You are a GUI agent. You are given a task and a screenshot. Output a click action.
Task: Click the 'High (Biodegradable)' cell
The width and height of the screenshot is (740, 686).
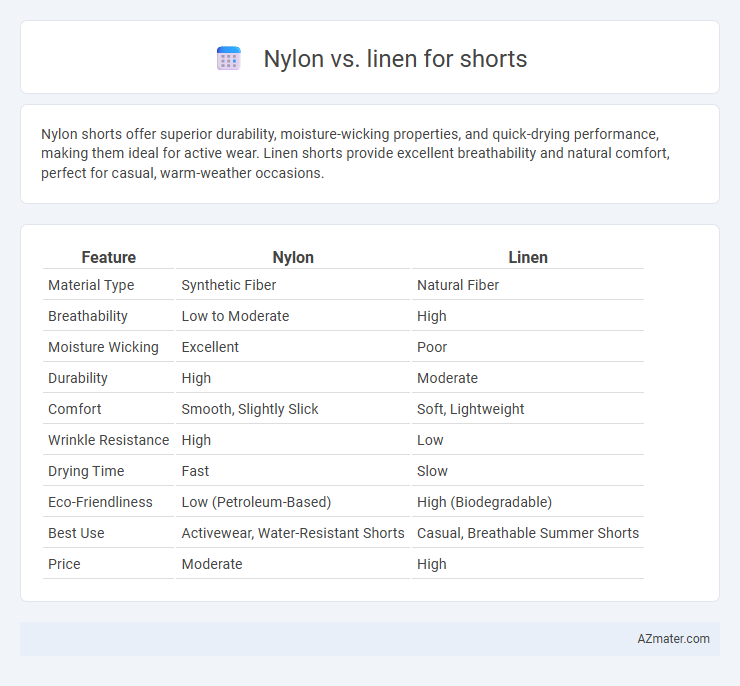tap(484, 502)
